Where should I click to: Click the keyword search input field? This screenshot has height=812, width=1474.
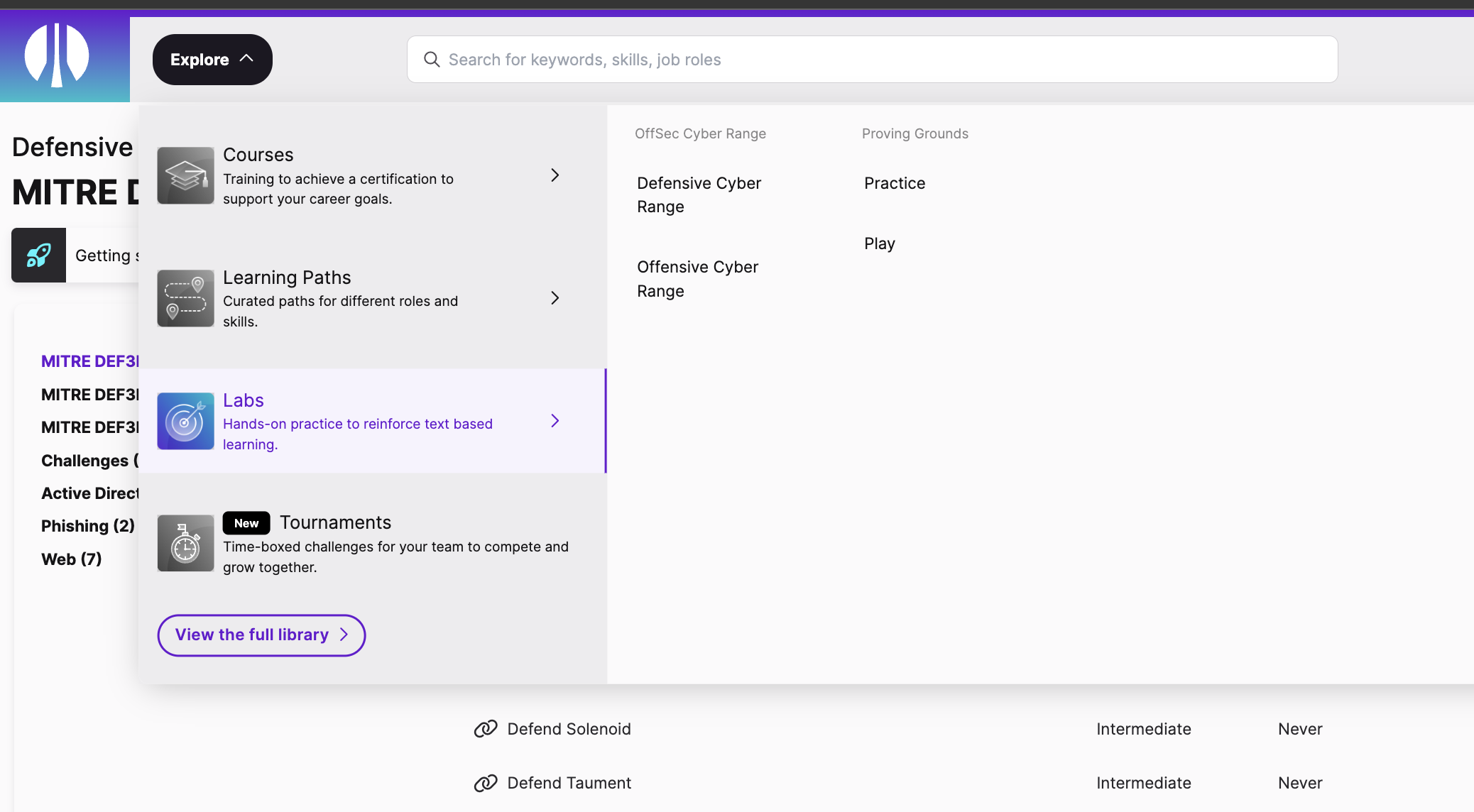click(781, 60)
